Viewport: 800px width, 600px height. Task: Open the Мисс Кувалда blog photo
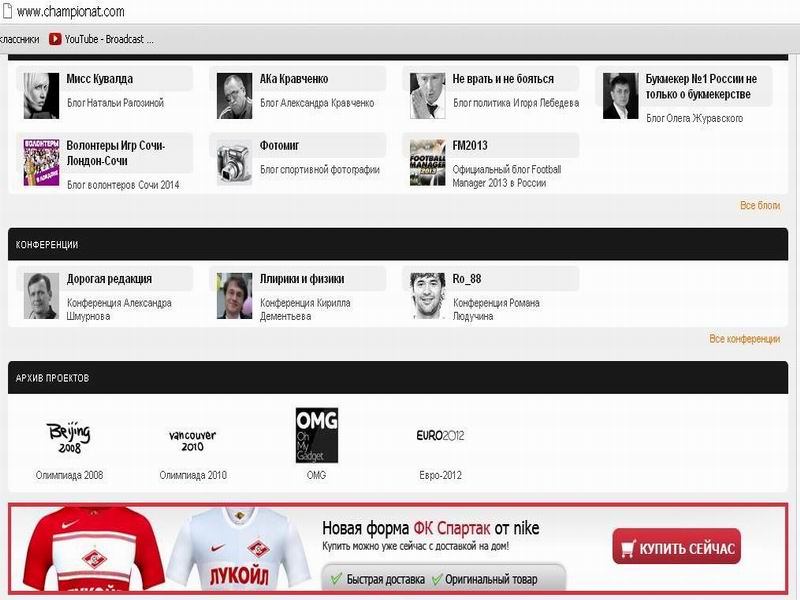41,95
